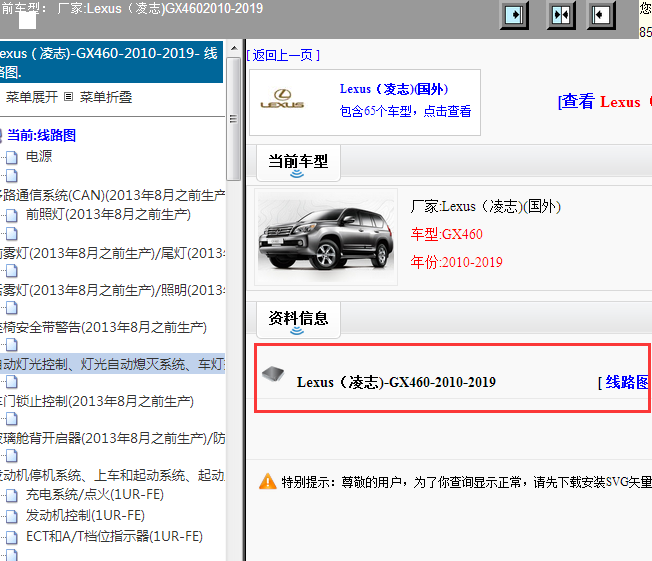The image size is (652, 561).
Task: Select the 当前车型 tab
Action: click(298, 163)
